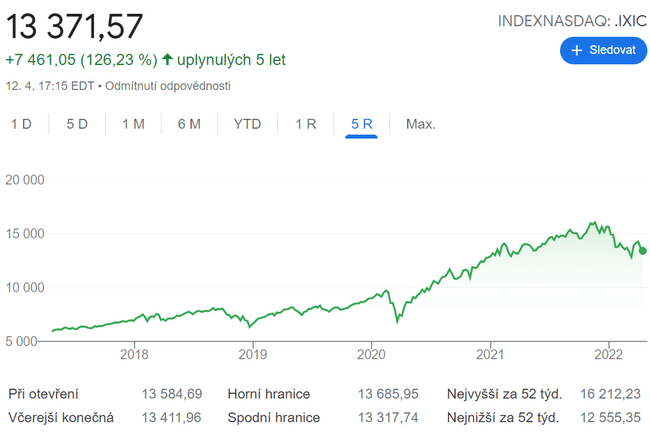Click the 2020 label on time axis
Image resolution: width=650 pixels, height=434 pixels.
[x=371, y=354]
